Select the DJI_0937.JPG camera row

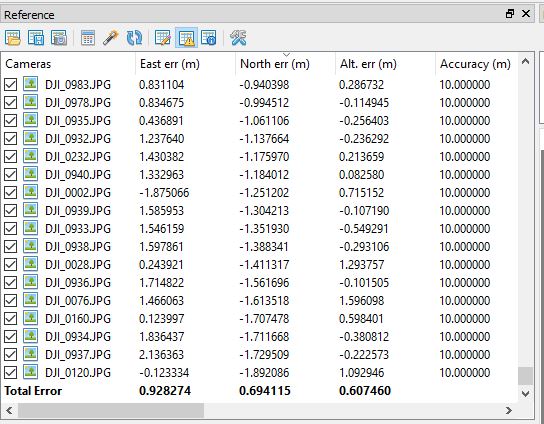259,355
